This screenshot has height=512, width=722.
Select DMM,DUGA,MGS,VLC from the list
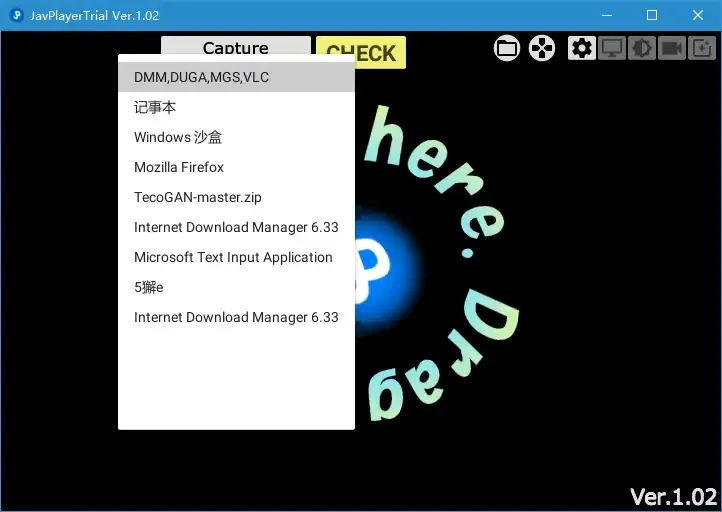[236, 77]
